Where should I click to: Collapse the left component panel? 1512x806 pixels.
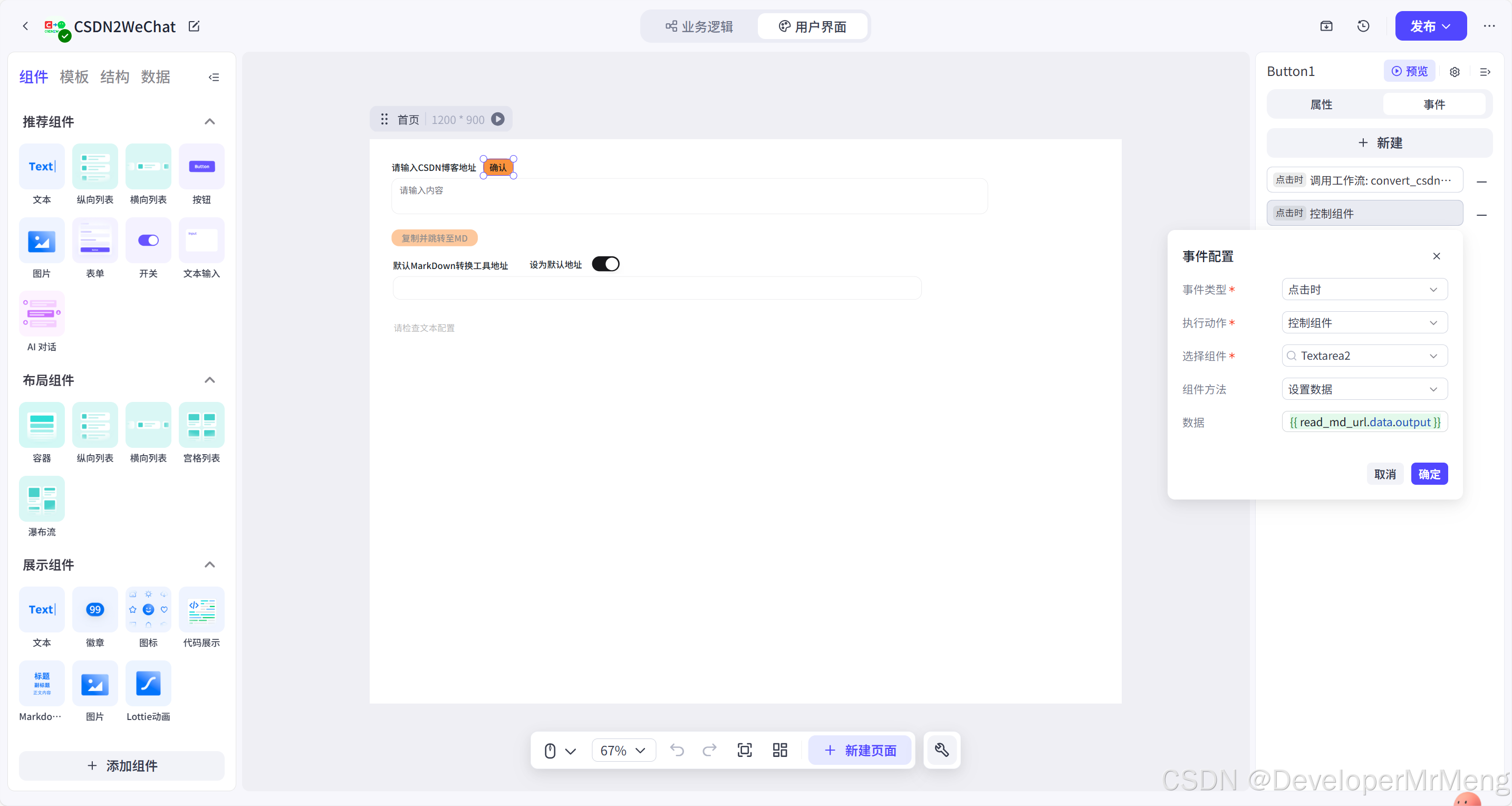[214, 77]
